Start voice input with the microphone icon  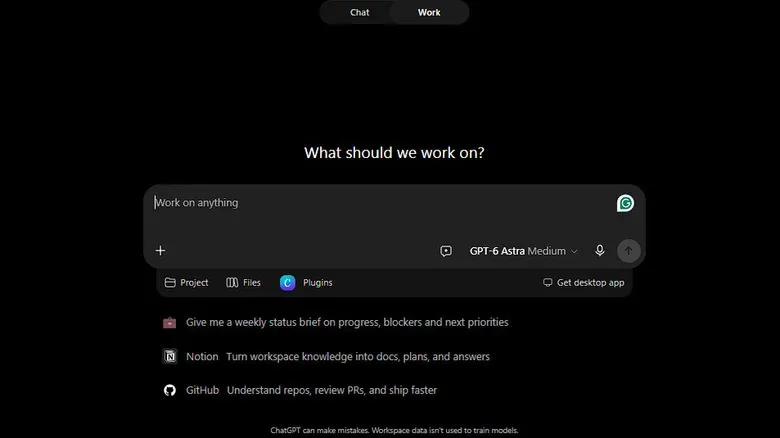(600, 250)
